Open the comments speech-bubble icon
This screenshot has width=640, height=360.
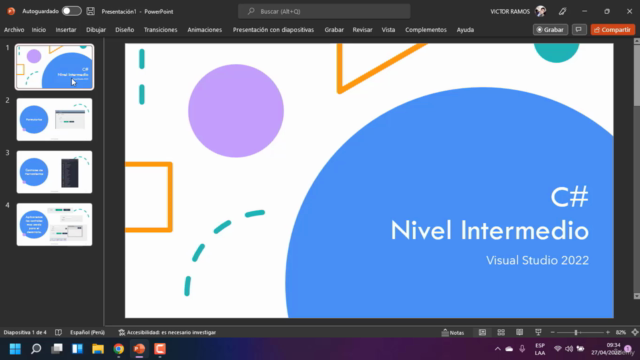579,30
